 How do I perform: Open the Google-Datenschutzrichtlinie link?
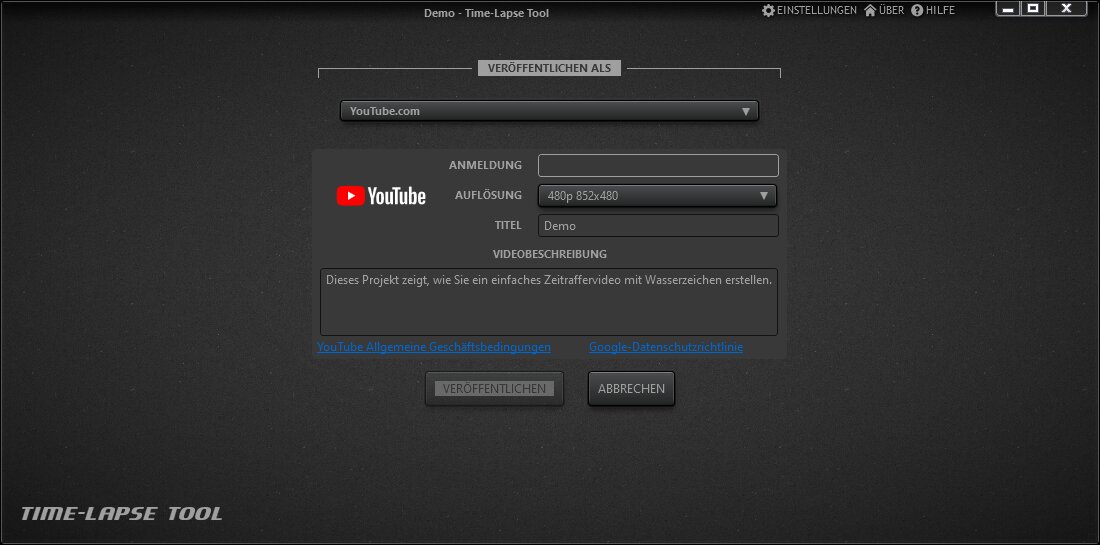pos(666,347)
